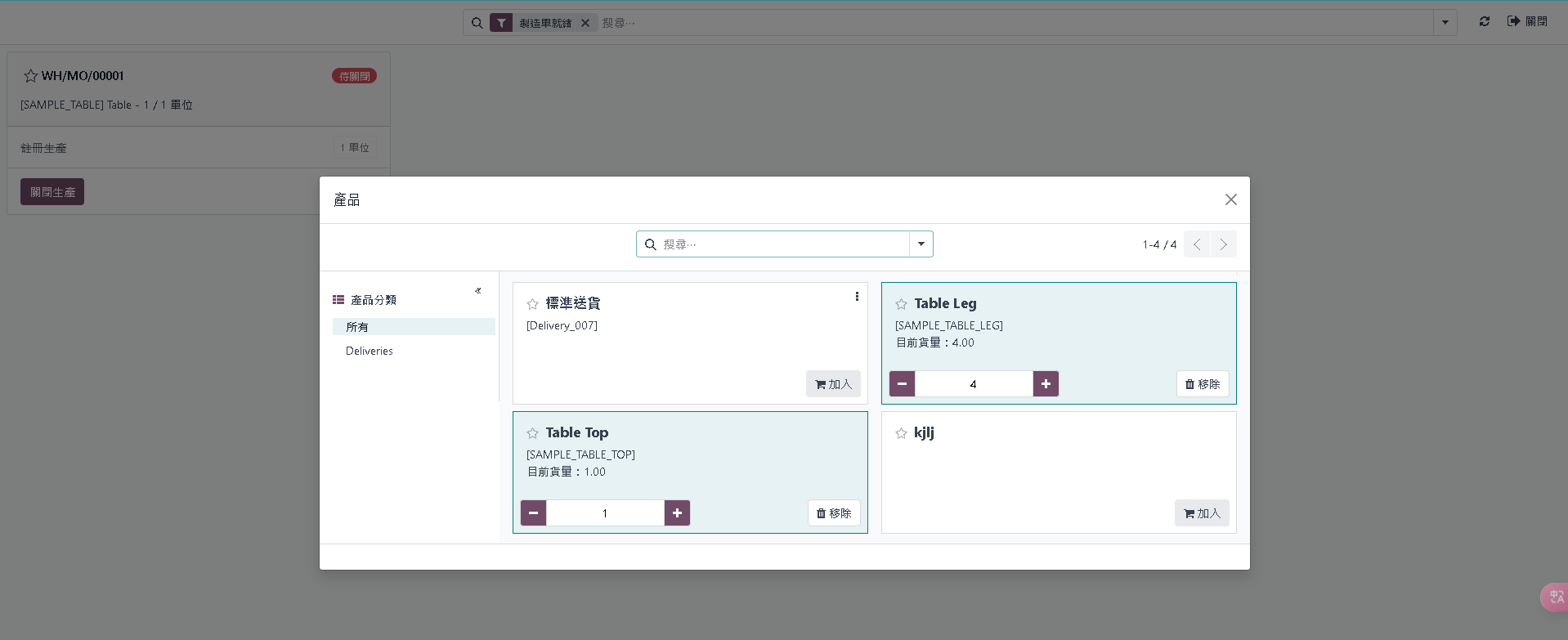Star the kjlj product card
Image resolution: width=1568 pixels, height=640 pixels.
point(901,433)
